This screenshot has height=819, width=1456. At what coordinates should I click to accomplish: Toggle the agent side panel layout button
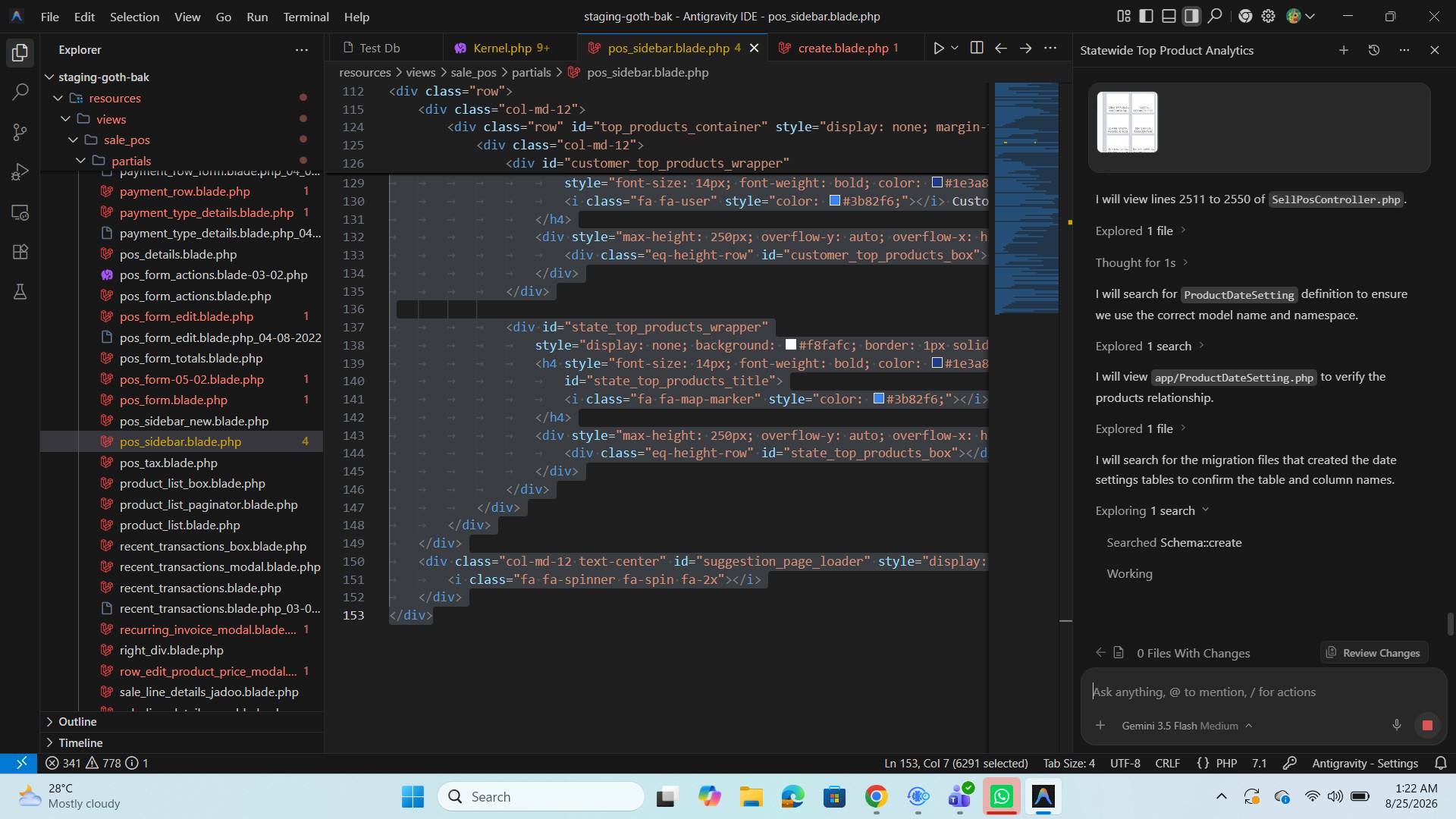point(1192,16)
